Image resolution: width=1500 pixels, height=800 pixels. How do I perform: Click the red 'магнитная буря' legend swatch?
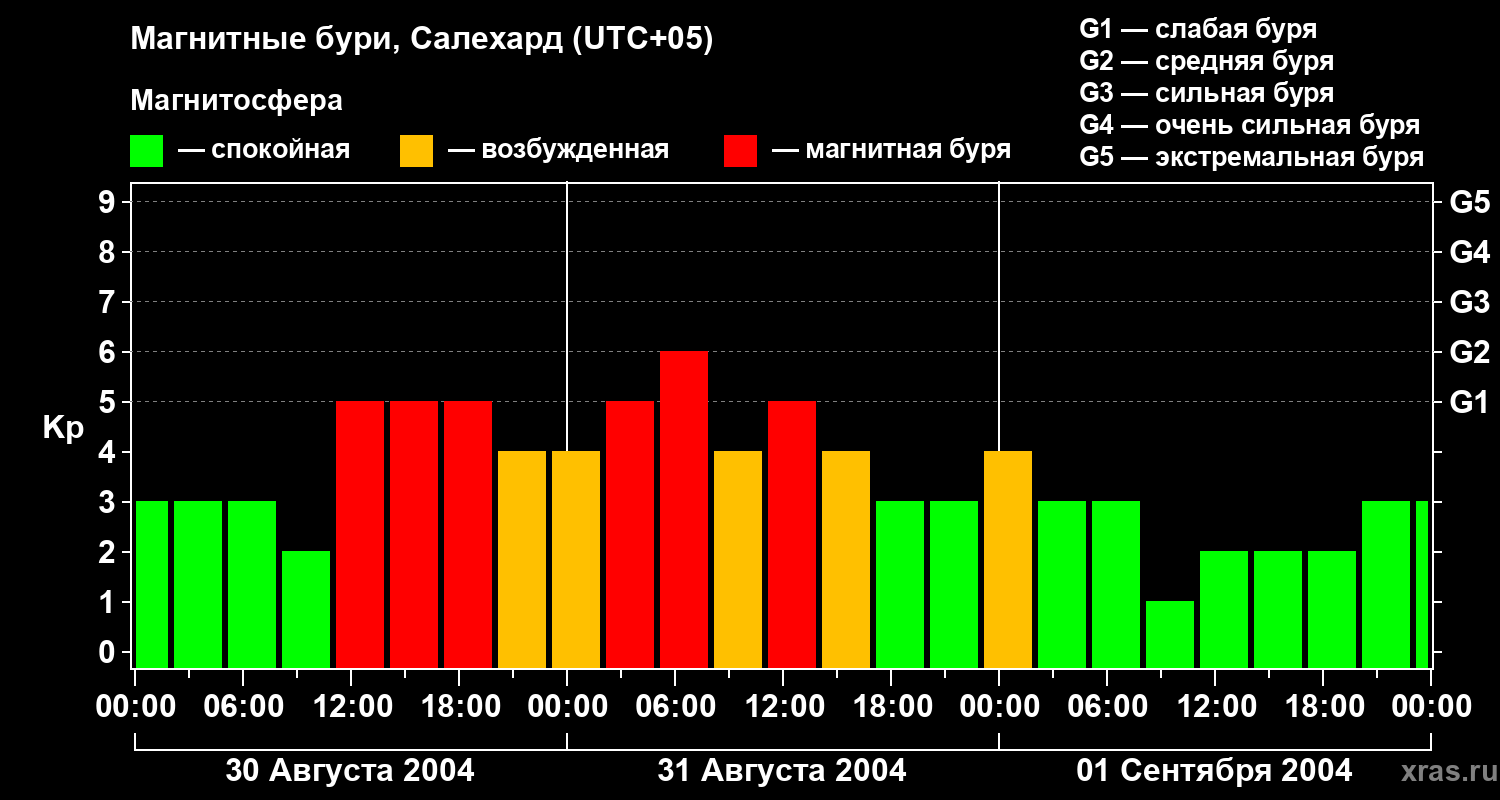pyautogui.click(x=740, y=151)
